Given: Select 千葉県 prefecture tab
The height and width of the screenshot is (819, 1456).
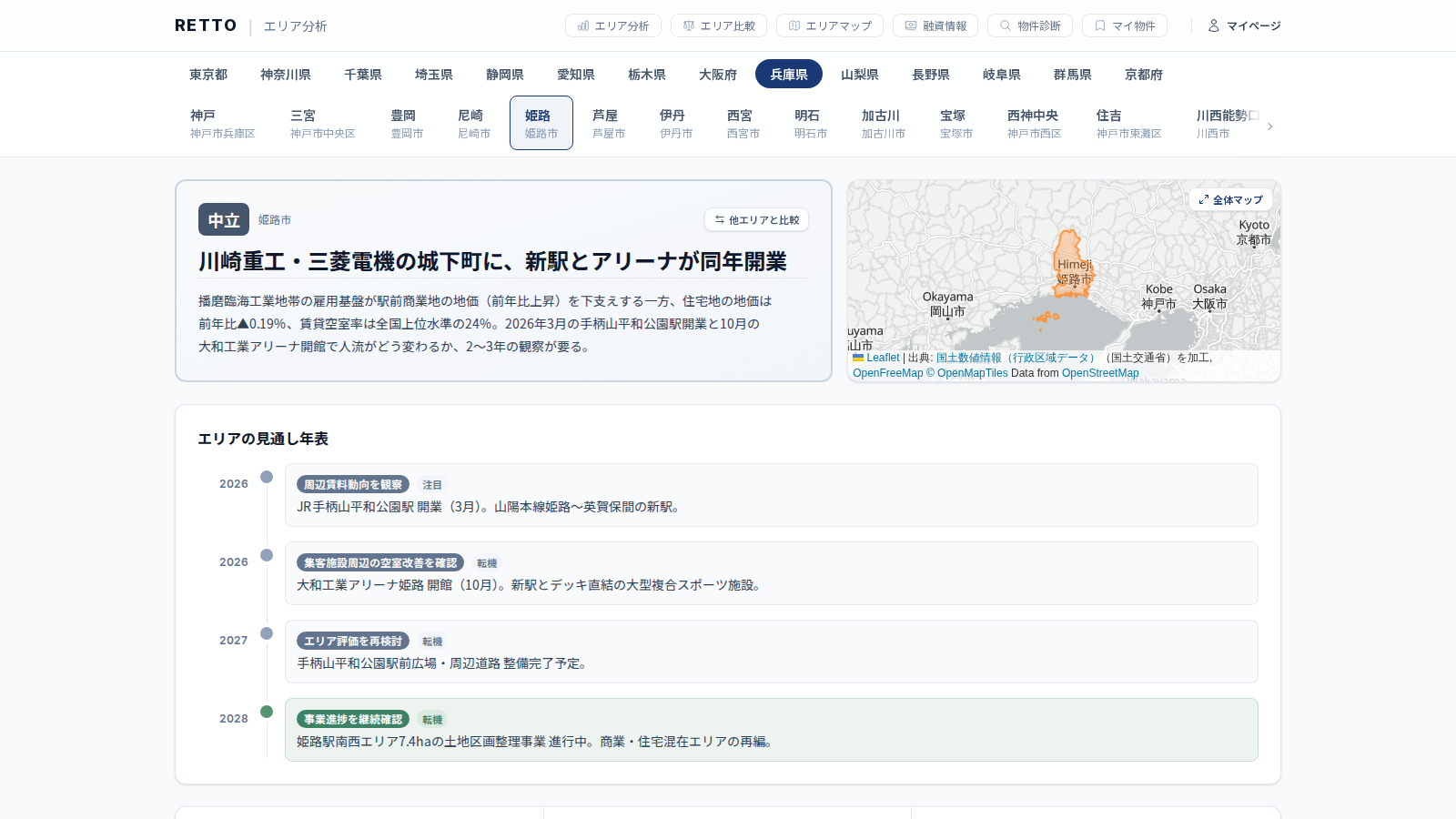Looking at the screenshot, I should tap(363, 74).
